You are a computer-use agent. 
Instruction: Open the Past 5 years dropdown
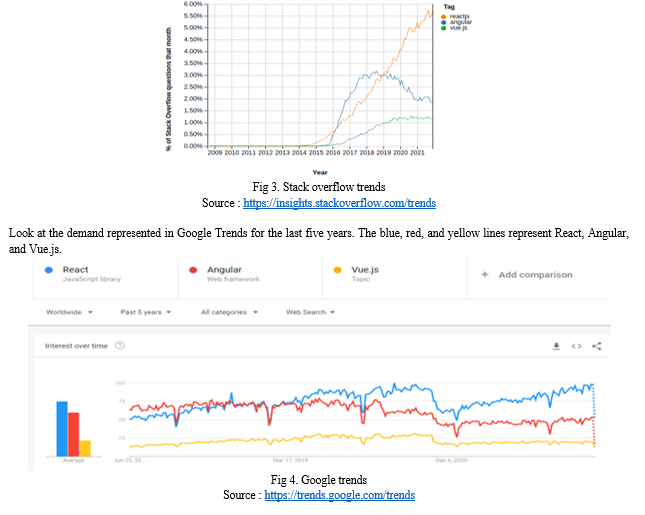pos(145,312)
